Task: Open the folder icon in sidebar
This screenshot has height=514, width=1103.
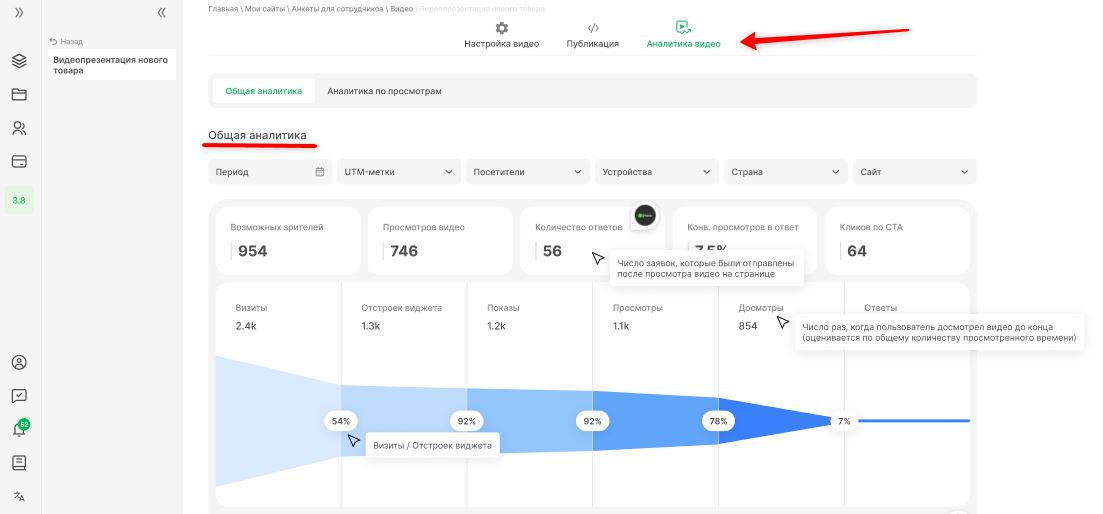Action: [19, 94]
